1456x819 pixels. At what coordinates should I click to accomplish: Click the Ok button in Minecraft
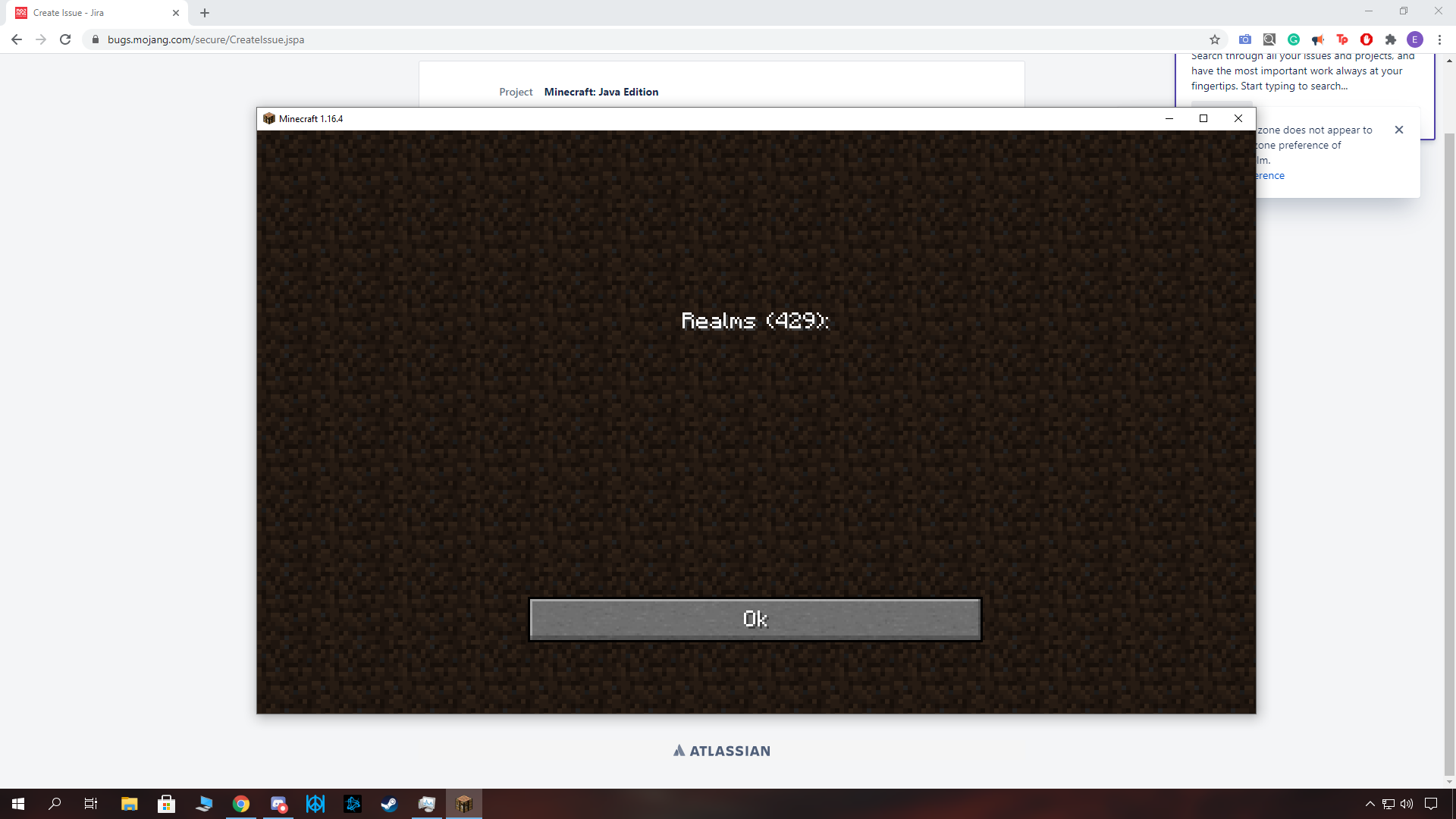pyautogui.click(x=755, y=620)
